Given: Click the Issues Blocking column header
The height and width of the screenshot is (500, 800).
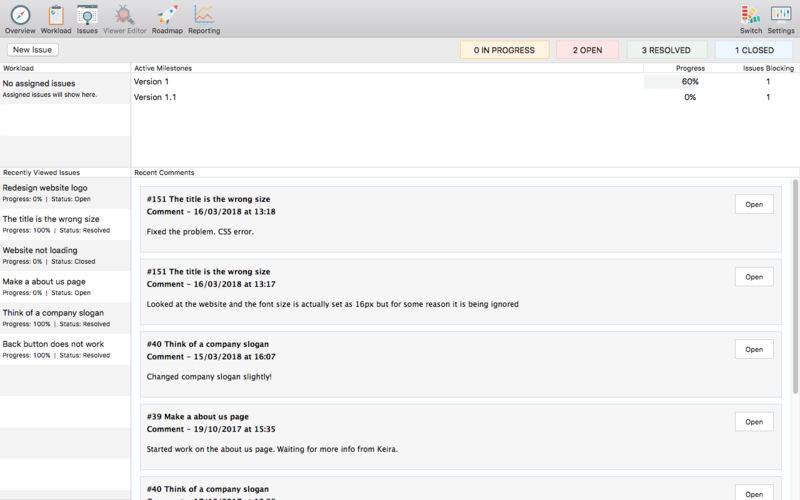Looking at the screenshot, I should 768,68.
